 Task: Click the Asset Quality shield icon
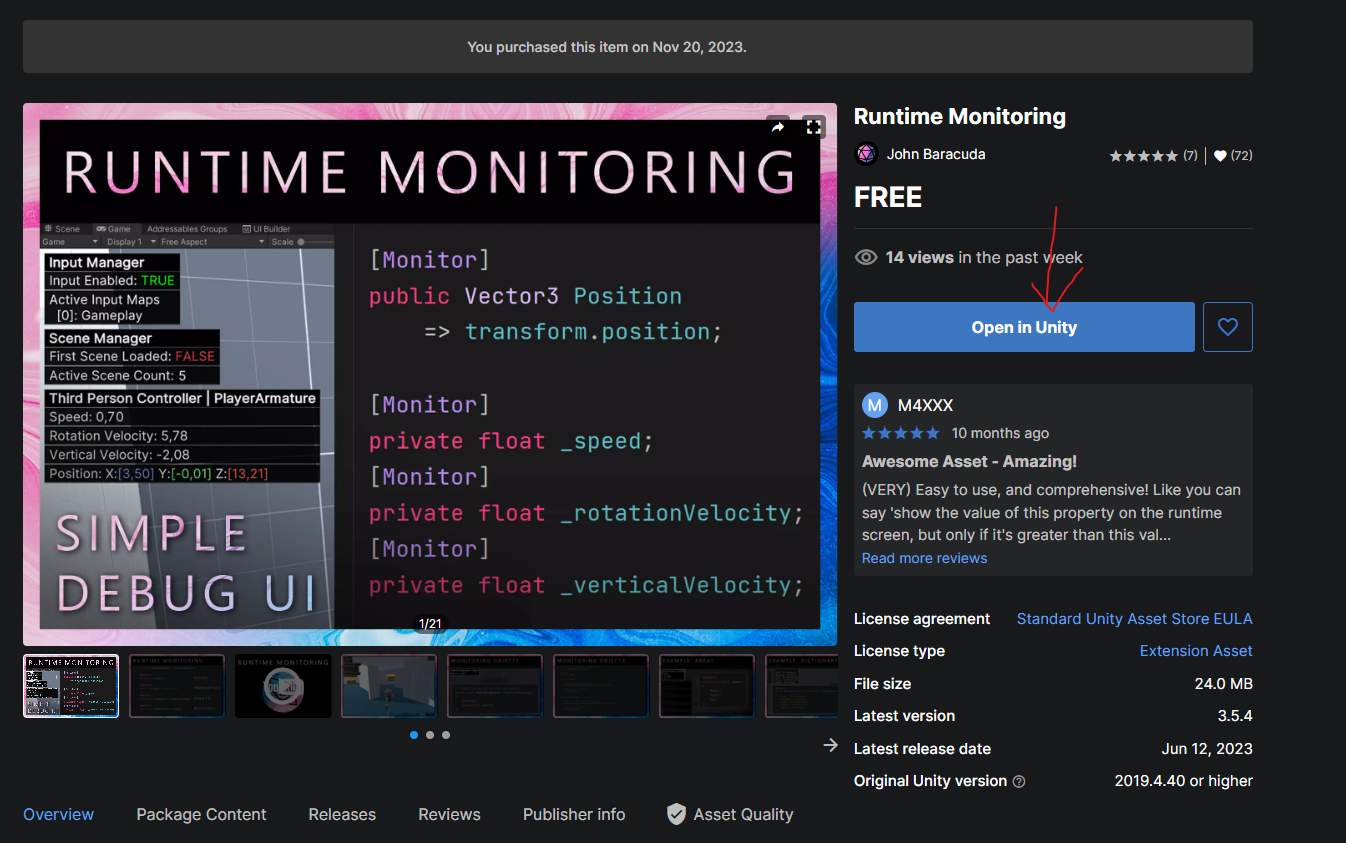coord(677,814)
